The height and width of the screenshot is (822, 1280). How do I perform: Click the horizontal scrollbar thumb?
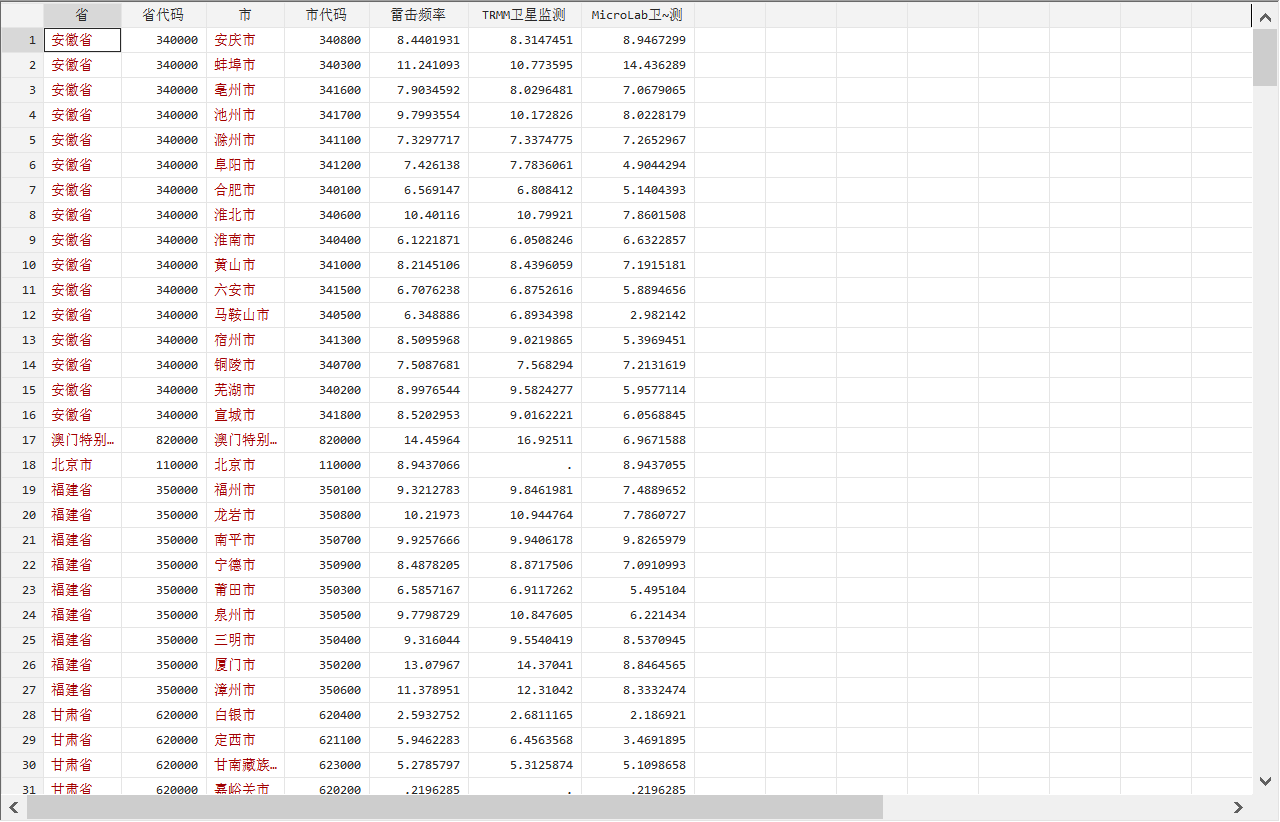(x=455, y=807)
